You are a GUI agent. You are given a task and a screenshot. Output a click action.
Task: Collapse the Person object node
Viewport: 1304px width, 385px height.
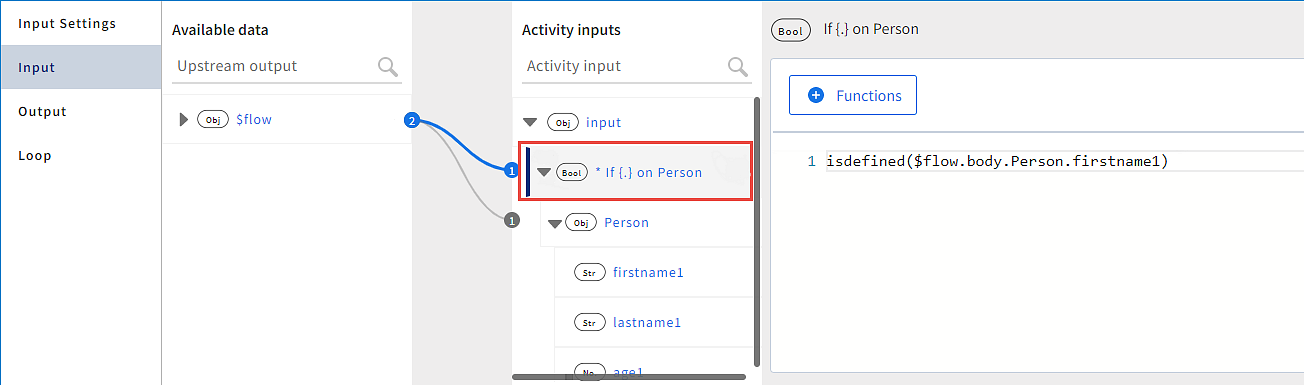[x=552, y=223]
